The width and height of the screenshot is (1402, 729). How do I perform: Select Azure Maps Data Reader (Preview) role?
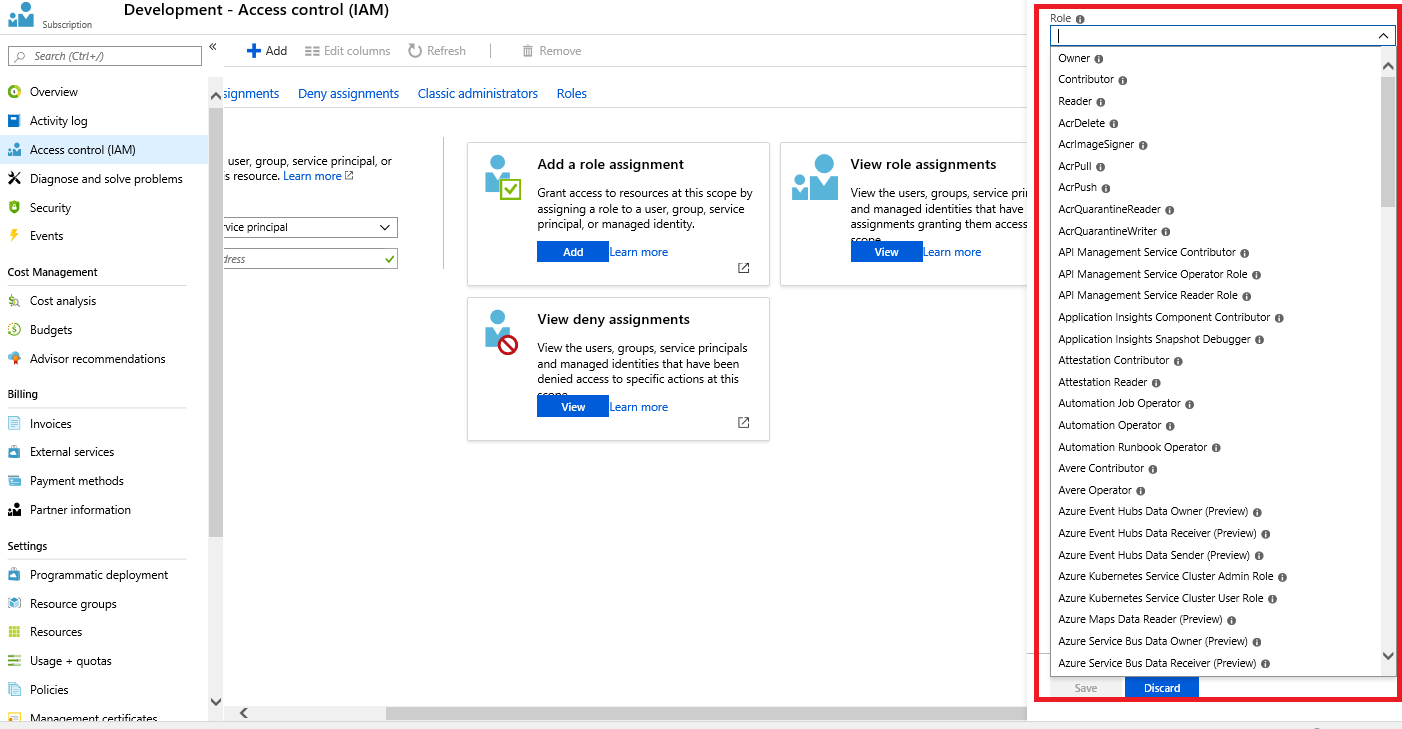(1140, 620)
